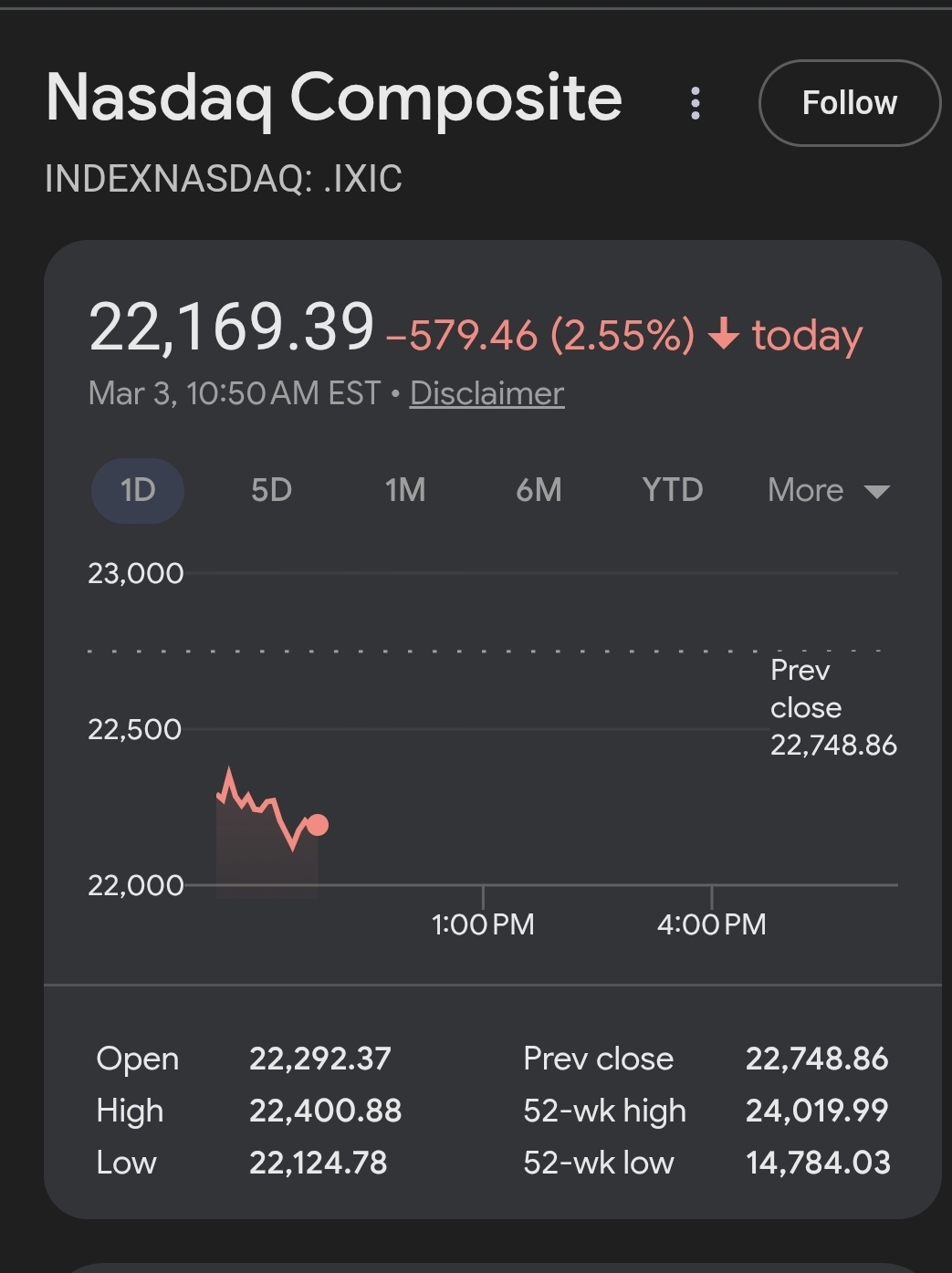
Task: Switch to the 1M chart range
Action: pos(405,490)
